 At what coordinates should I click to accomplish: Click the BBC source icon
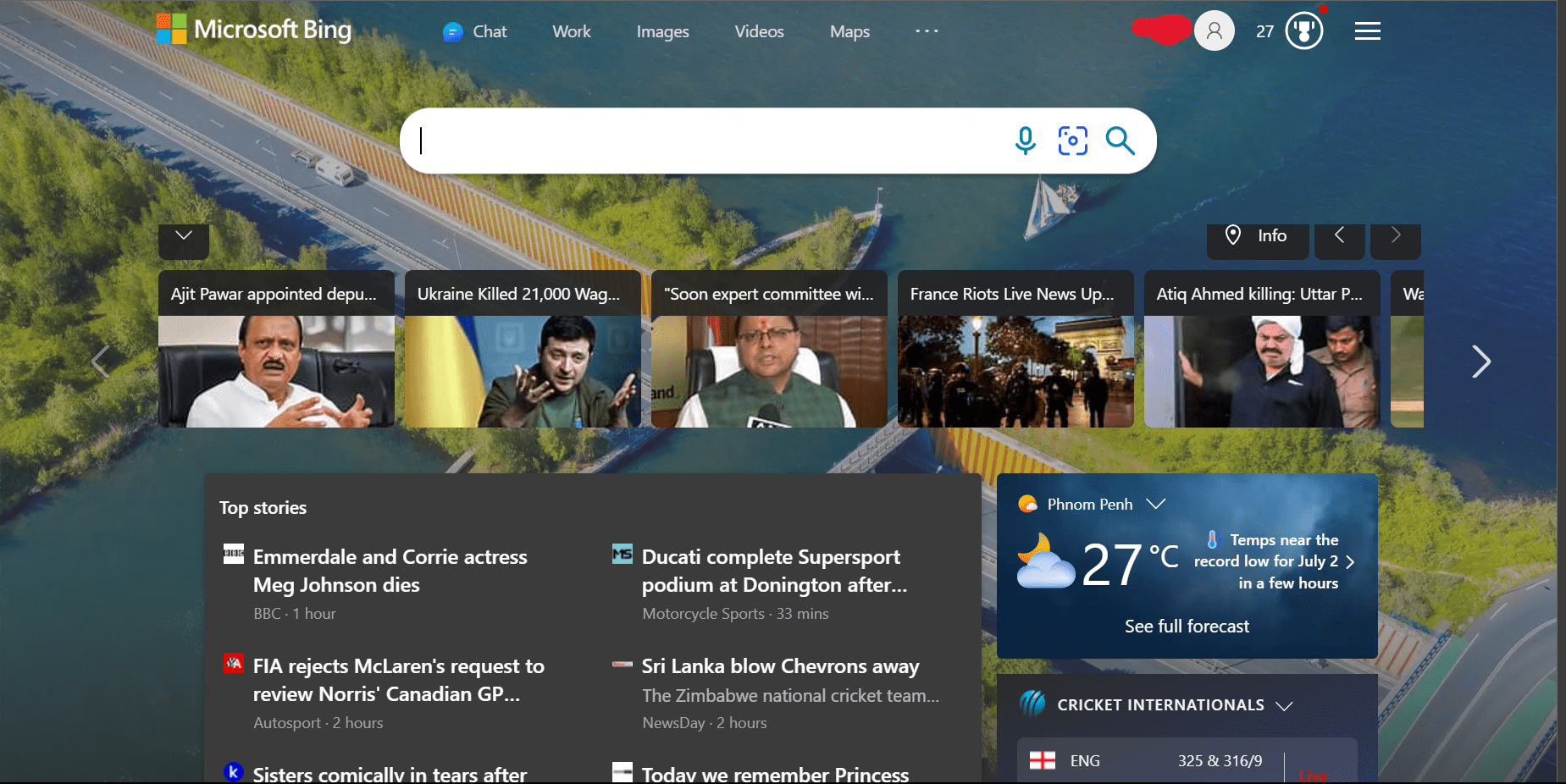[x=234, y=554]
